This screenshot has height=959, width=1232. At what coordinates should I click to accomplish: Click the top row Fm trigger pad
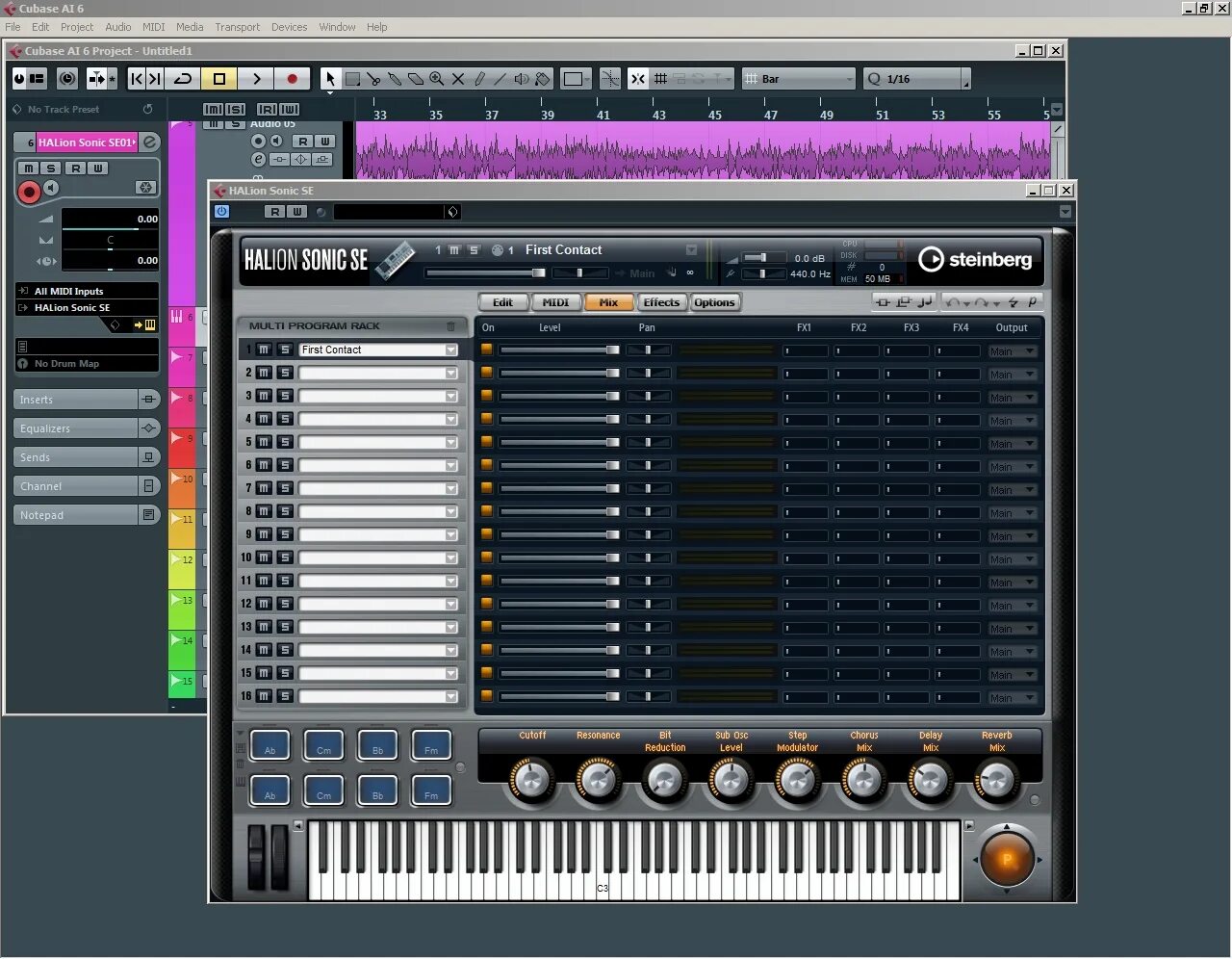431,744
